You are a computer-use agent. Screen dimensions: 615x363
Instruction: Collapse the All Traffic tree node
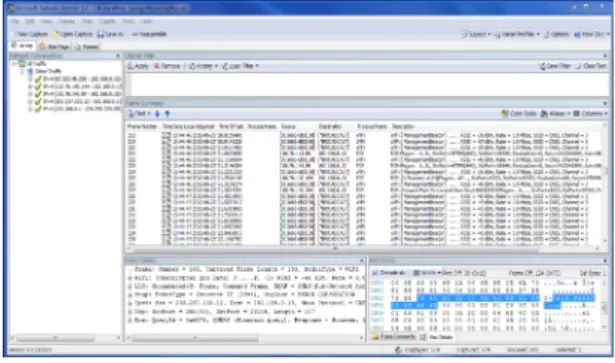tap(15, 64)
